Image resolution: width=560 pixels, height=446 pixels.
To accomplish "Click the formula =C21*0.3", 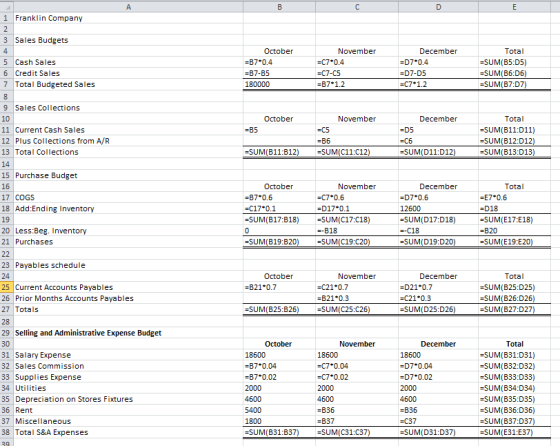I will pyautogui.click(x=438, y=299).
